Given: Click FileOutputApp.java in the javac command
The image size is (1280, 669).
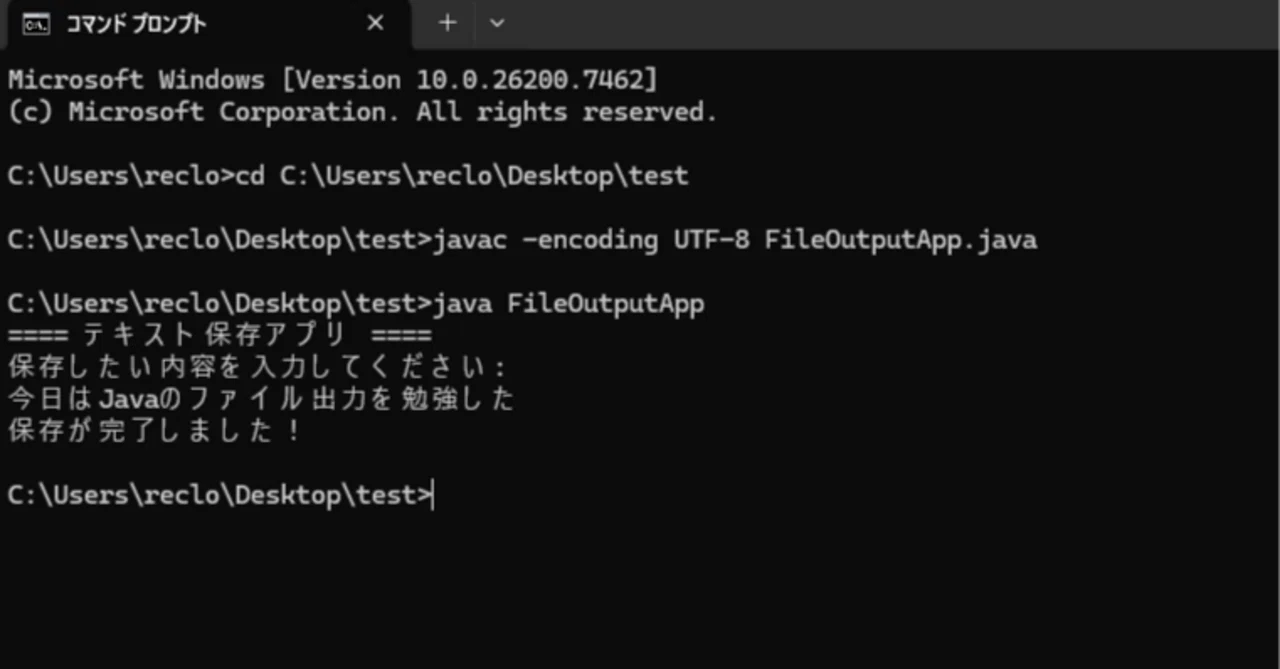Looking at the screenshot, I should (x=901, y=240).
